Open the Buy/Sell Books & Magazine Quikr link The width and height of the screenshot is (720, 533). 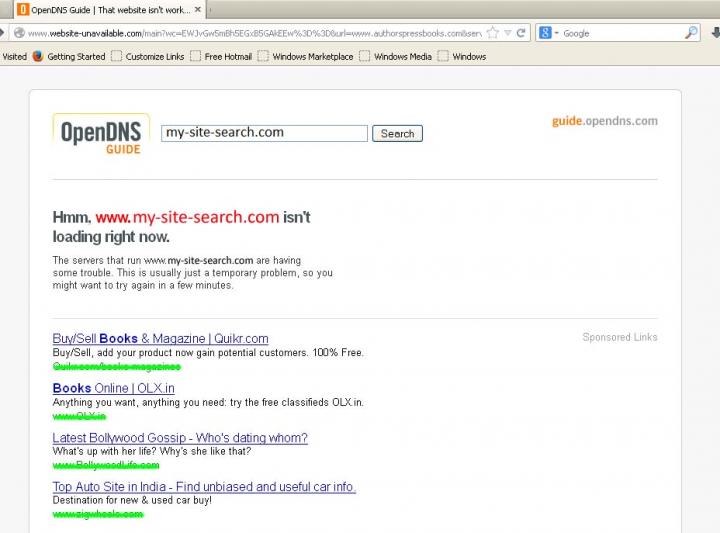160,339
